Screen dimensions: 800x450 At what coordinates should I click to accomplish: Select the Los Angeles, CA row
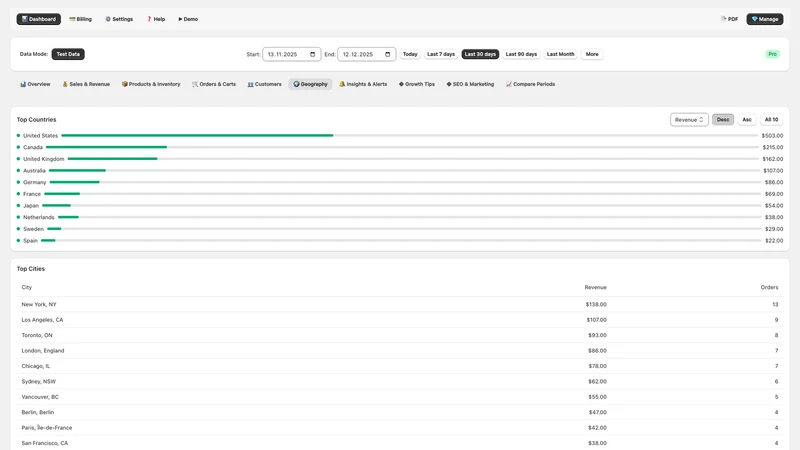(x=400, y=320)
